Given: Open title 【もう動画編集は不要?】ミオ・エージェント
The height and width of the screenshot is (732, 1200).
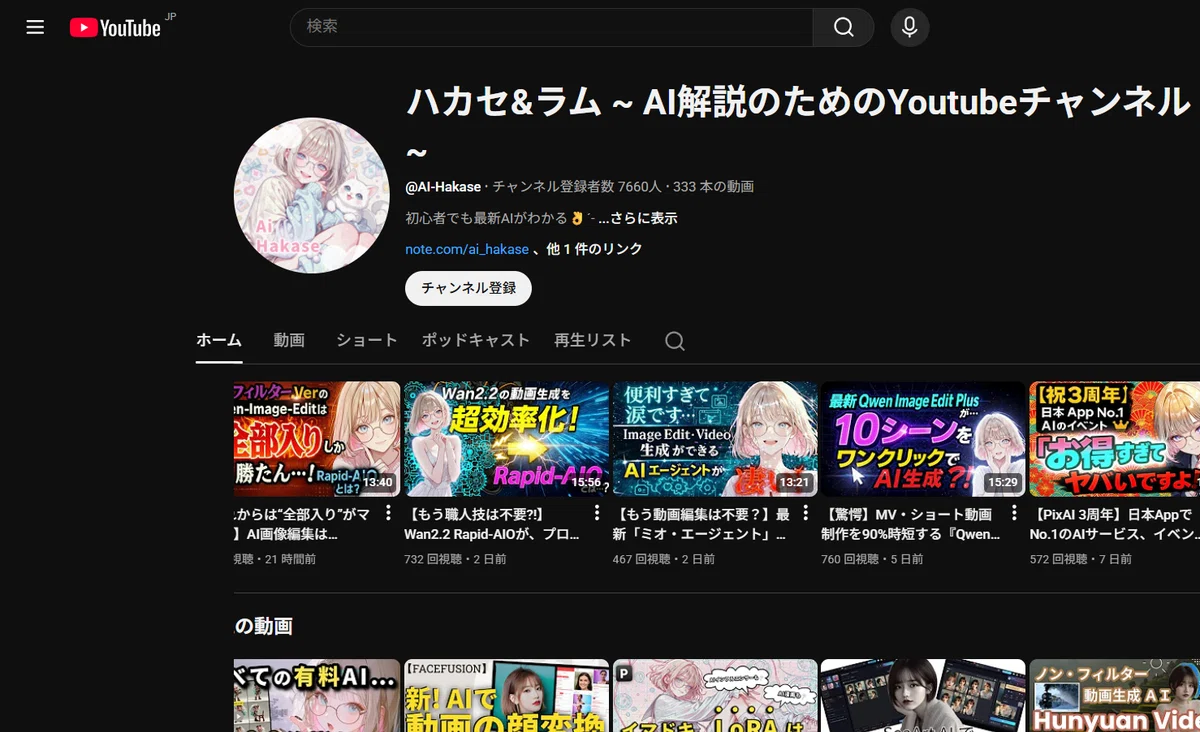Looking at the screenshot, I should (x=702, y=524).
